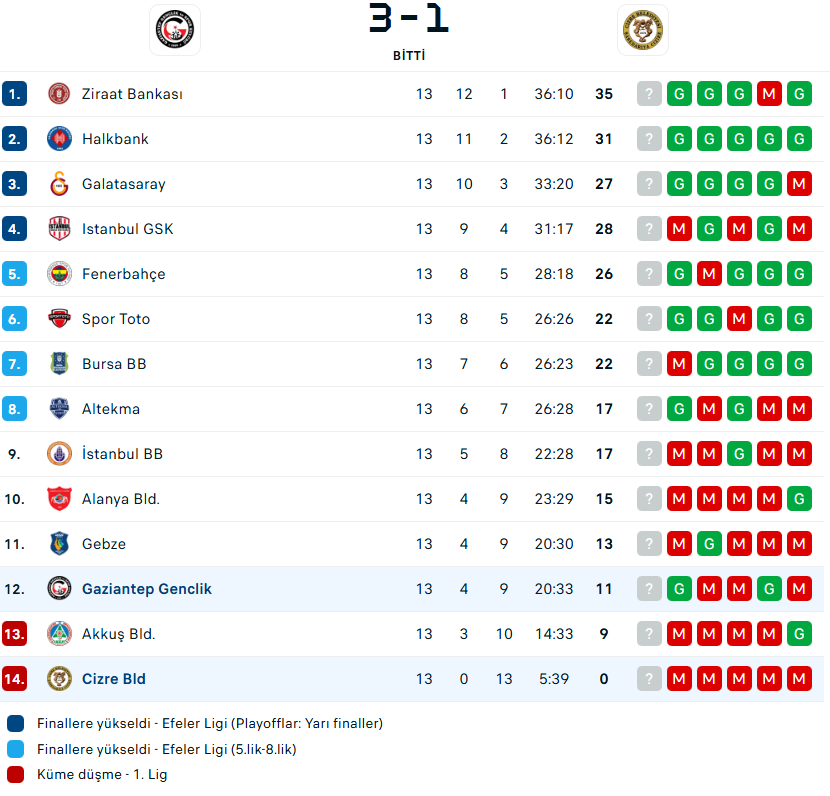This screenshot has height=796, width=830.
Task: Click the home team crest in match header
Action: click(175, 30)
